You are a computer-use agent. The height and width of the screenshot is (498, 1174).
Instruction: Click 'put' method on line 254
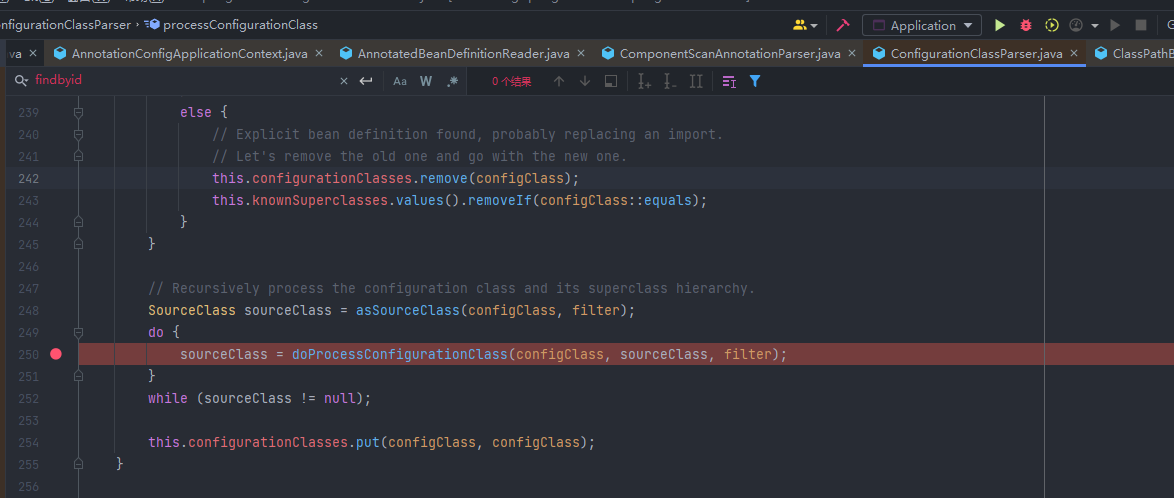click(x=368, y=442)
